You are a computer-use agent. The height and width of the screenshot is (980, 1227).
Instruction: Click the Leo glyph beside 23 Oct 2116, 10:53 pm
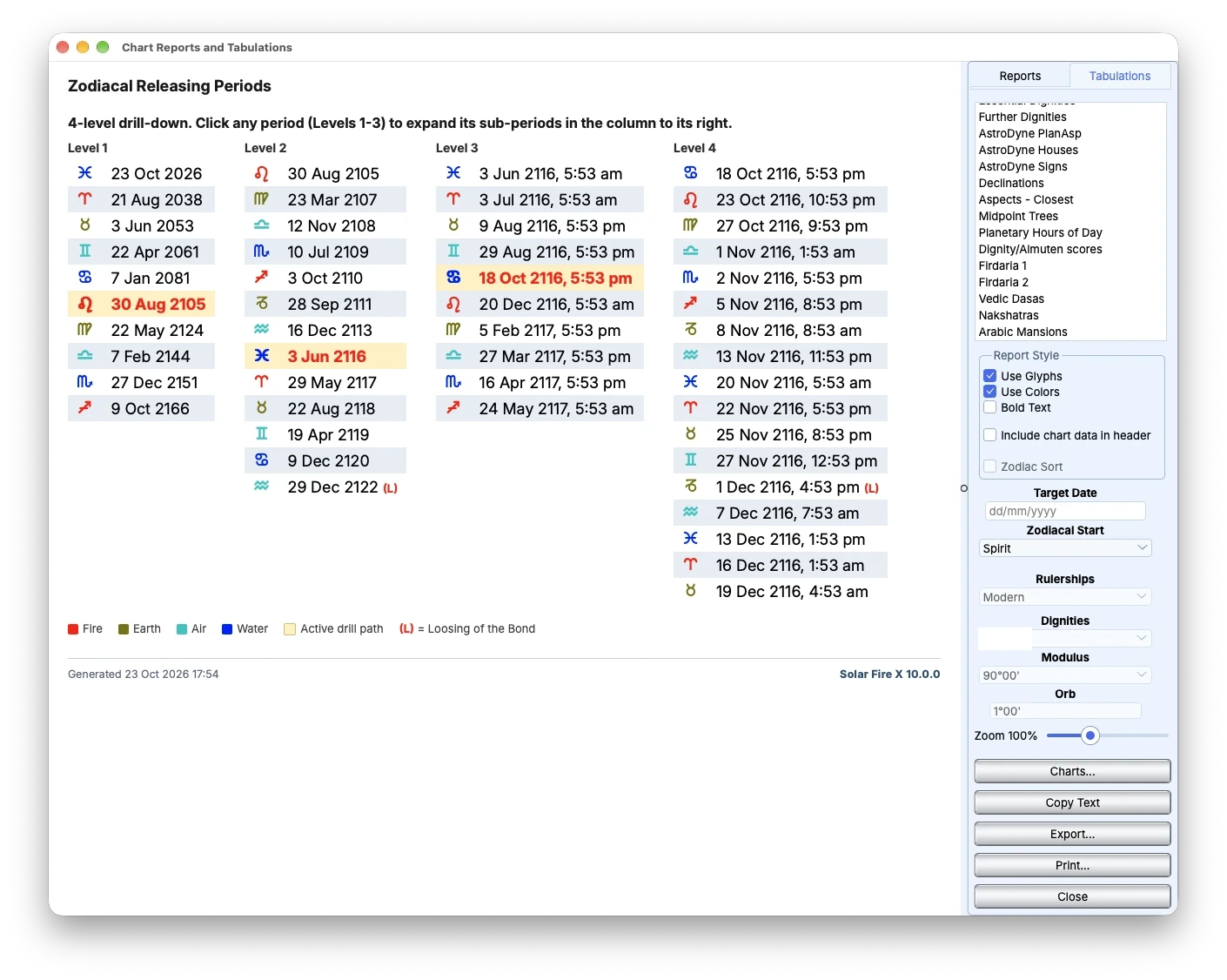pyautogui.click(x=690, y=199)
